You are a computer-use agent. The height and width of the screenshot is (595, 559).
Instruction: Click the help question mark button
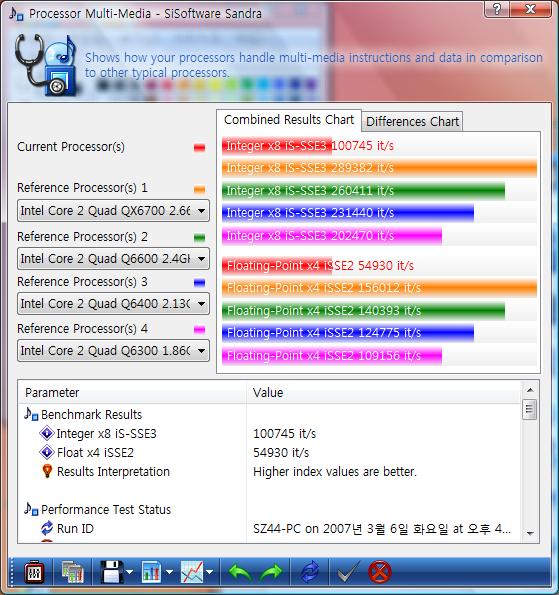497,8
